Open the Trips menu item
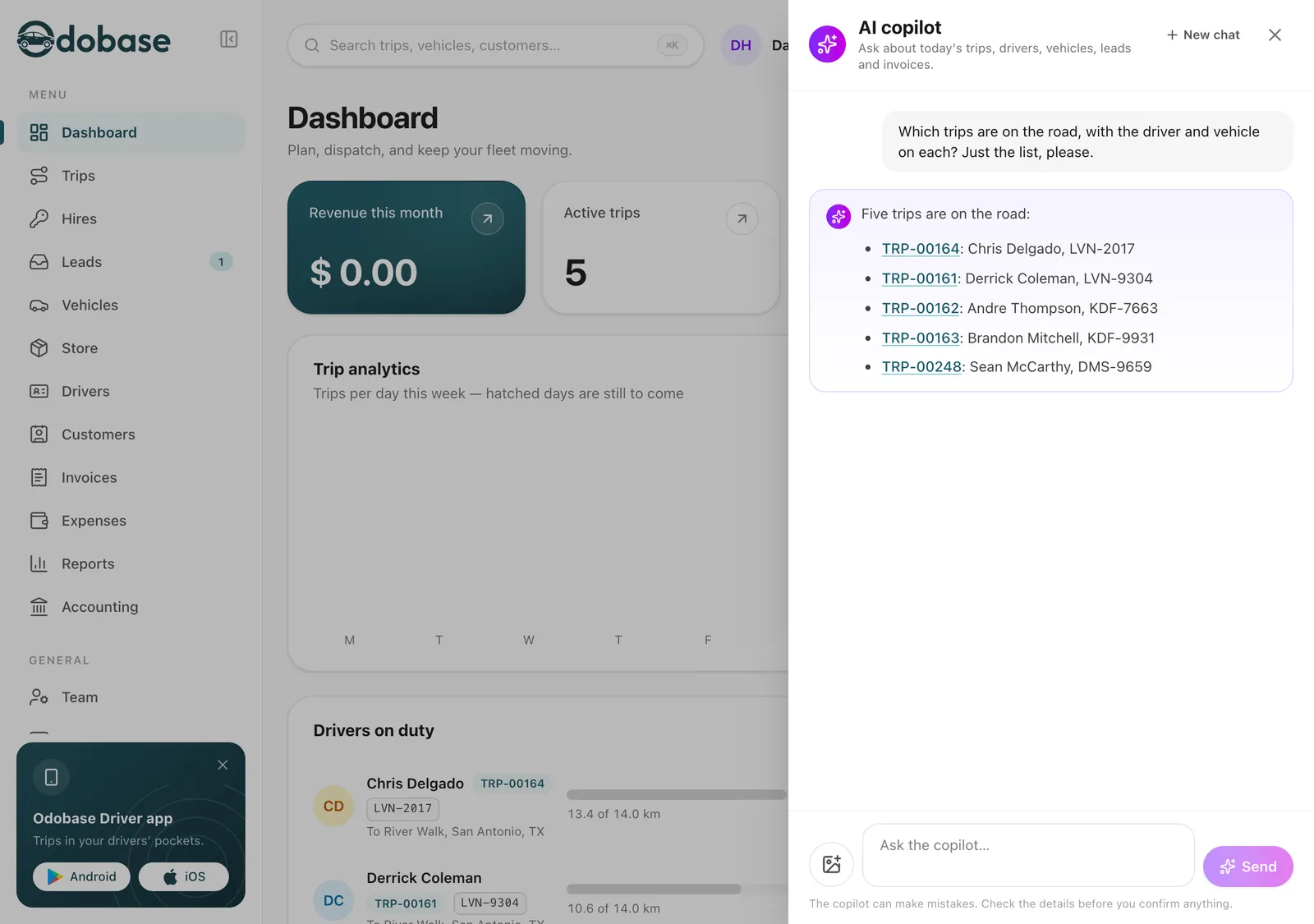This screenshot has width=1314, height=924. point(131,176)
